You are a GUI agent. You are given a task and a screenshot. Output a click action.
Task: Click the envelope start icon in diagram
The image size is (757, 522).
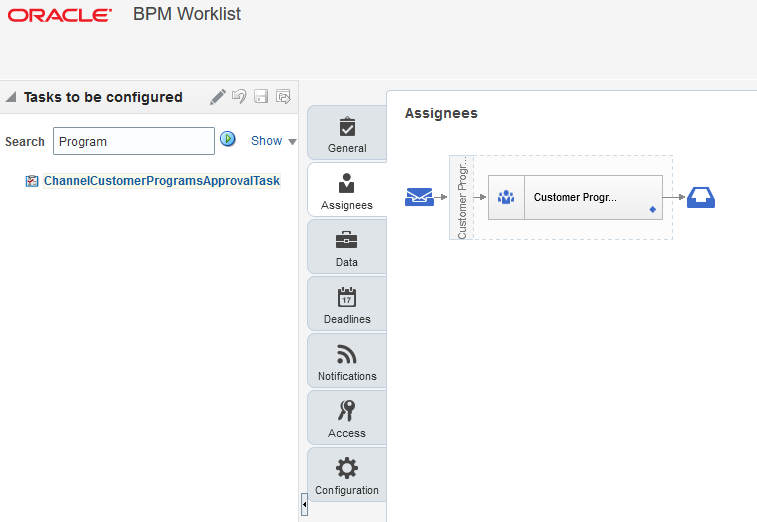click(x=419, y=197)
